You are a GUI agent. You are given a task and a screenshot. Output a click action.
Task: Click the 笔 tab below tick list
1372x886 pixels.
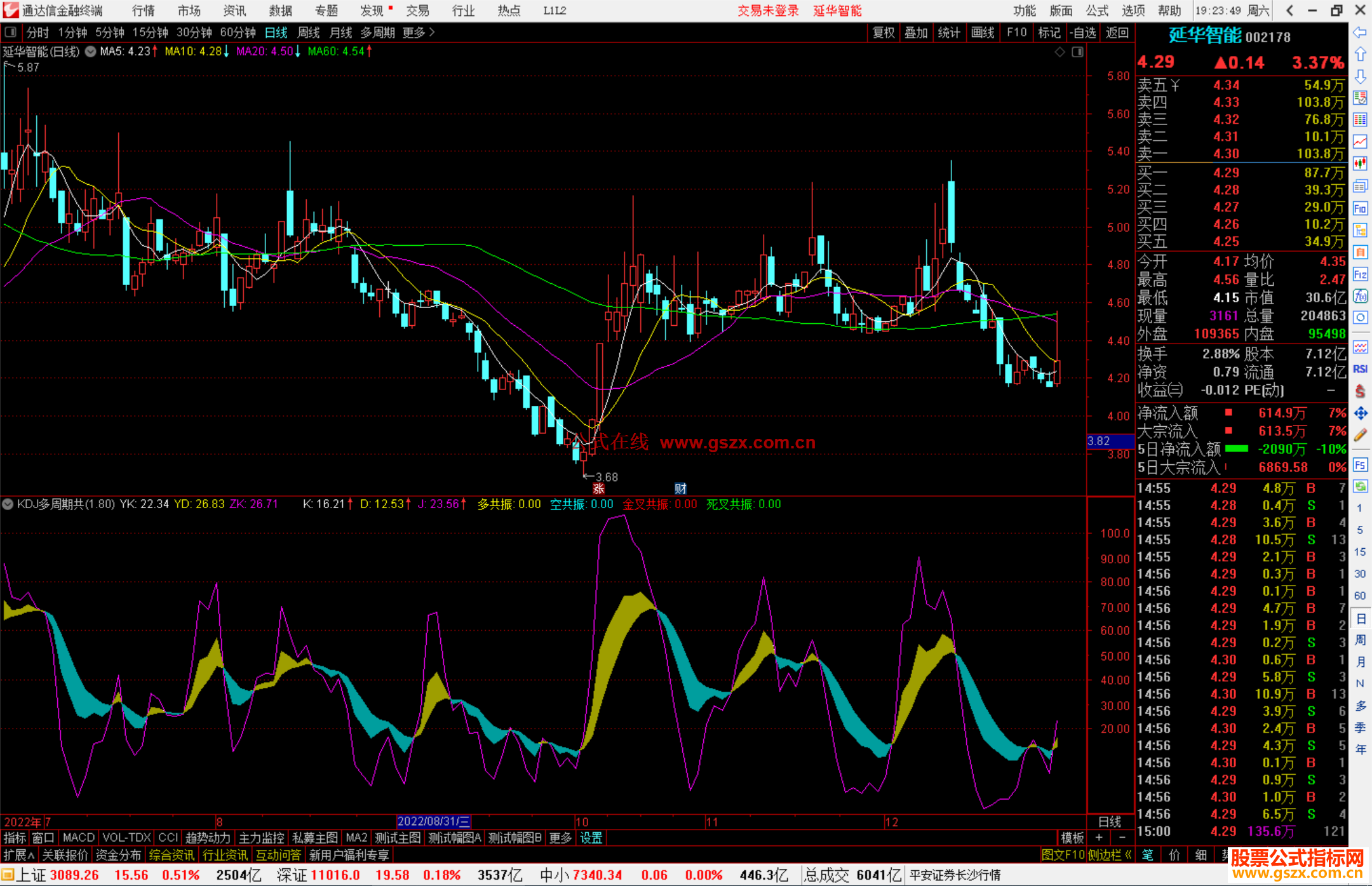1147,855
